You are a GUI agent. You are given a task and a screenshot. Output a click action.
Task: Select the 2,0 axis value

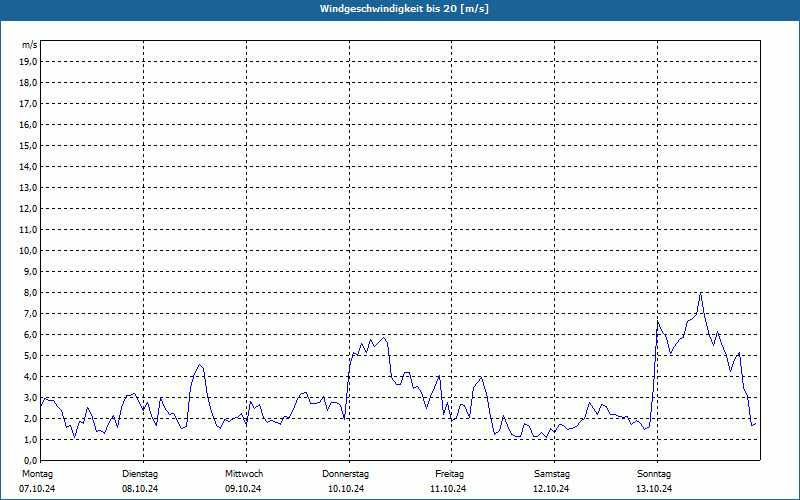pyautogui.click(x=30, y=419)
